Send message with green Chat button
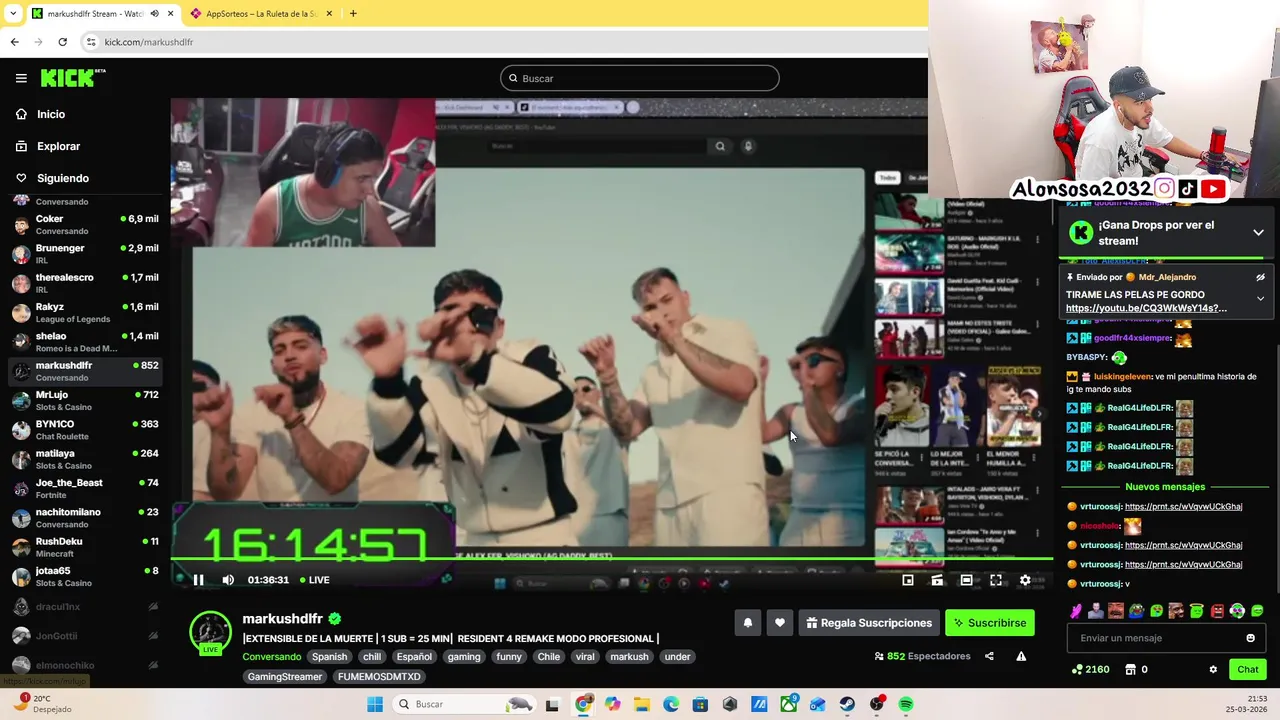 point(1248,669)
